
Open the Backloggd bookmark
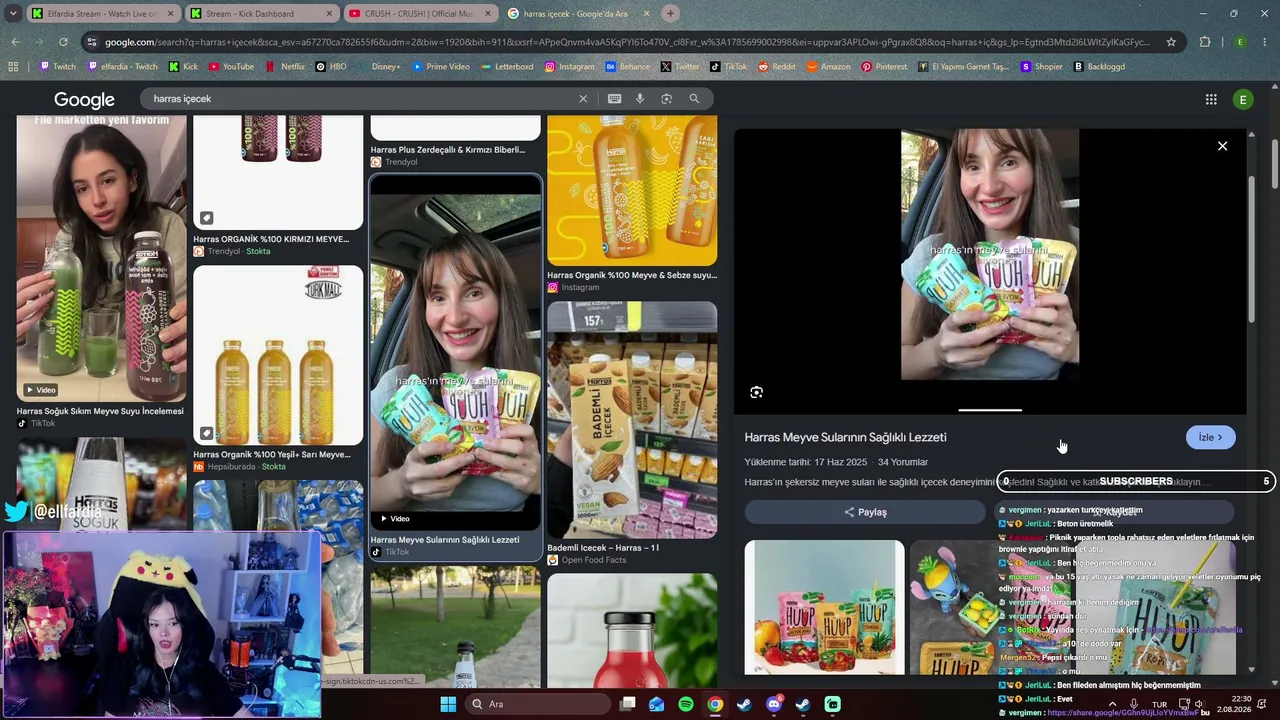pyautogui.click(x=1100, y=67)
